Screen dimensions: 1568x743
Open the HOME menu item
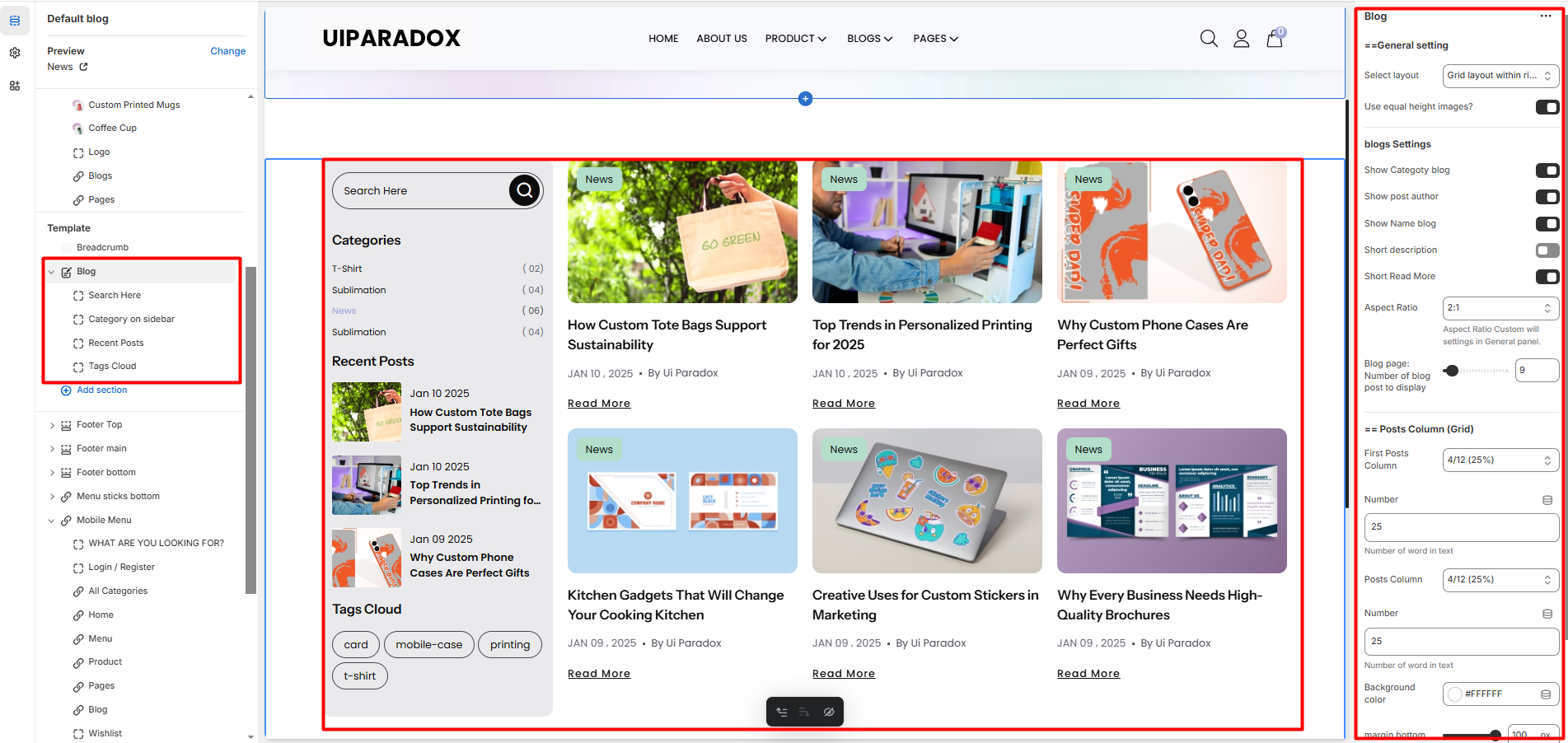(x=663, y=39)
